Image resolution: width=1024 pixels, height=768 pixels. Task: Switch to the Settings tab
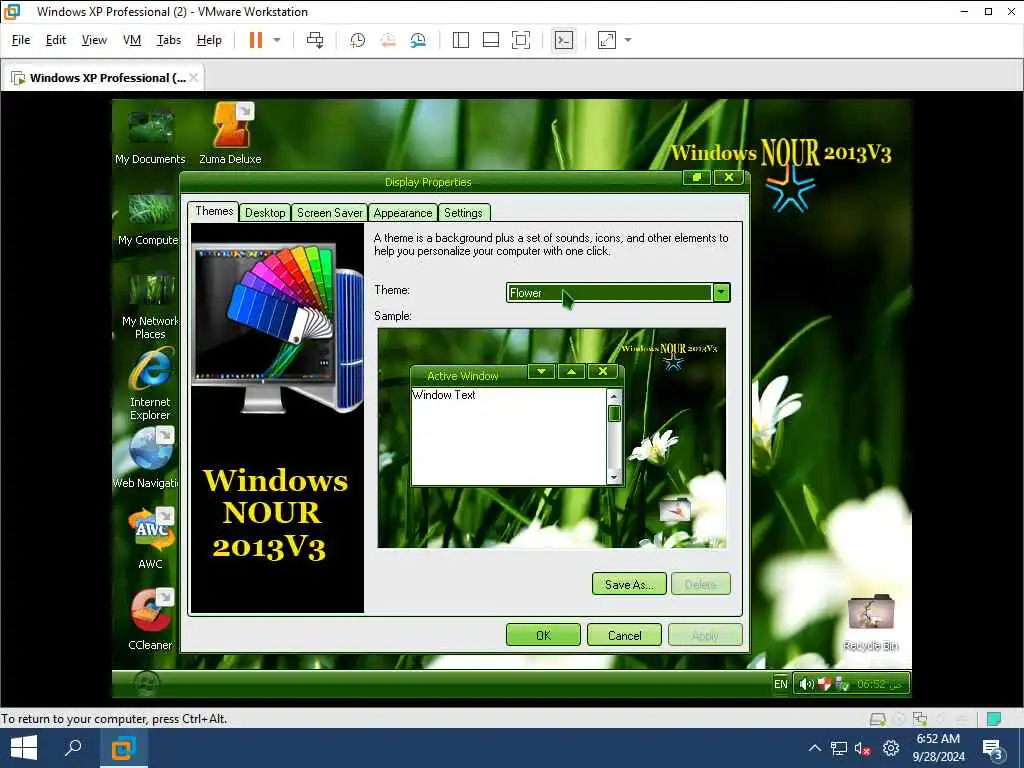click(x=463, y=213)
